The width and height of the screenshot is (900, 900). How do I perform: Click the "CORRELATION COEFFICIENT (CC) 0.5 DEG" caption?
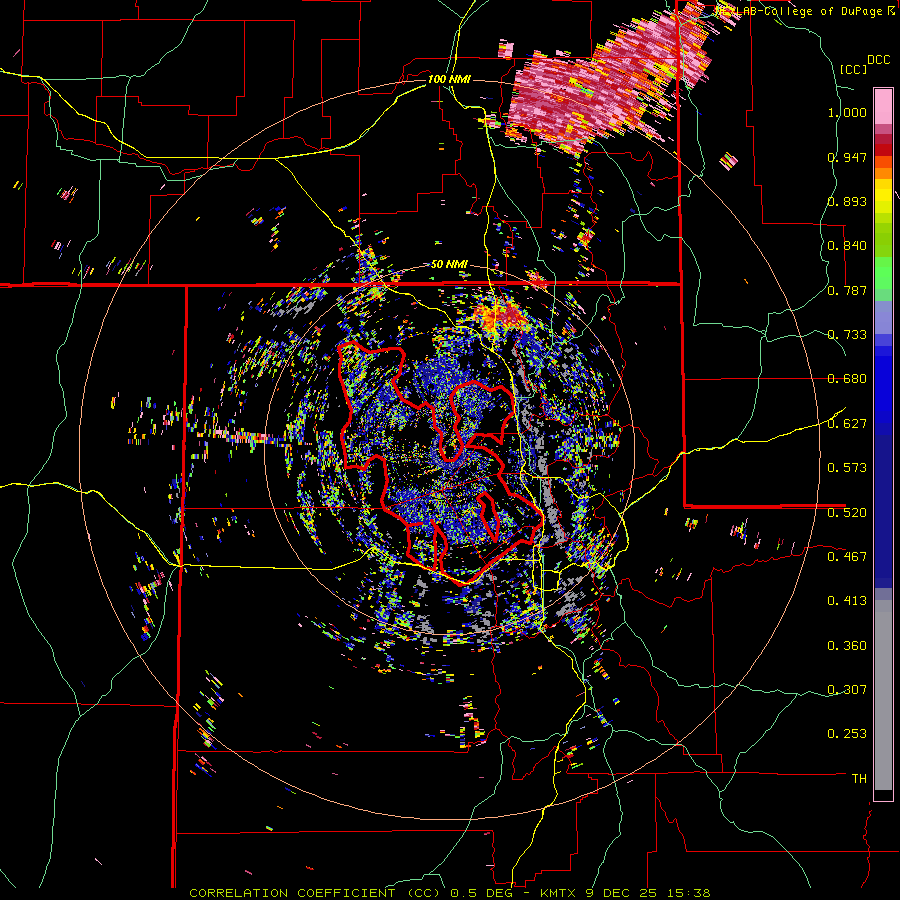click(349, 893)
